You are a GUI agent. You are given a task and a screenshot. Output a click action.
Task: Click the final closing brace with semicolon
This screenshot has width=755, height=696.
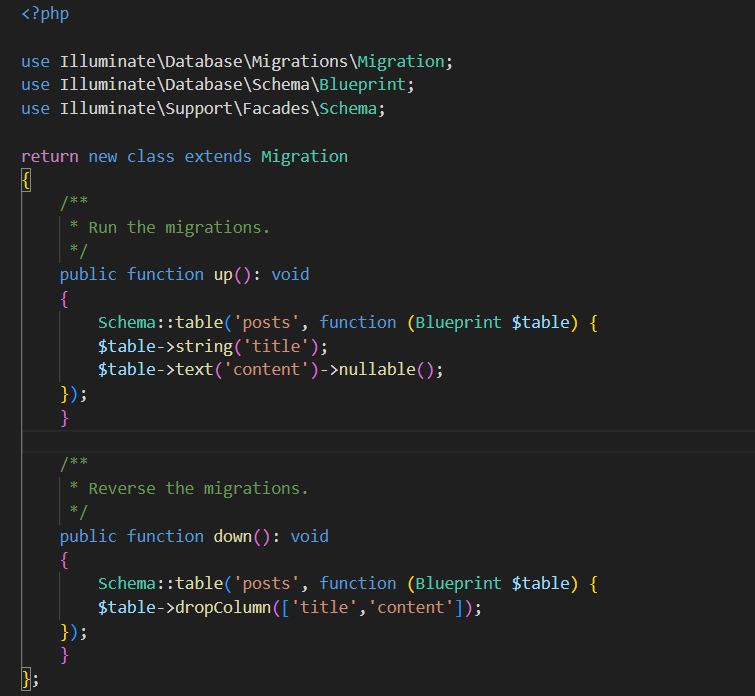pos(30,679)
